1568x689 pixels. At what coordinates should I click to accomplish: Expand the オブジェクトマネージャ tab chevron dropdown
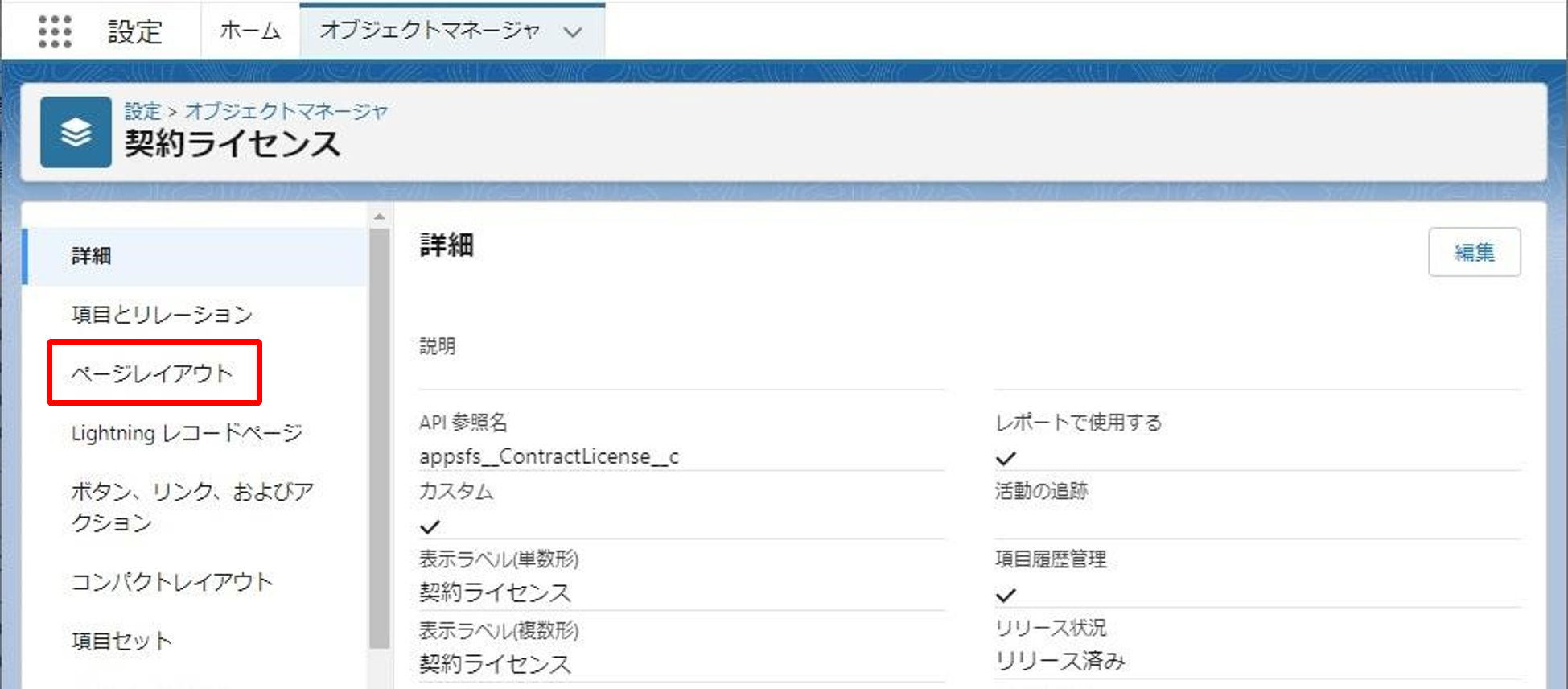[x=573, y=32]
